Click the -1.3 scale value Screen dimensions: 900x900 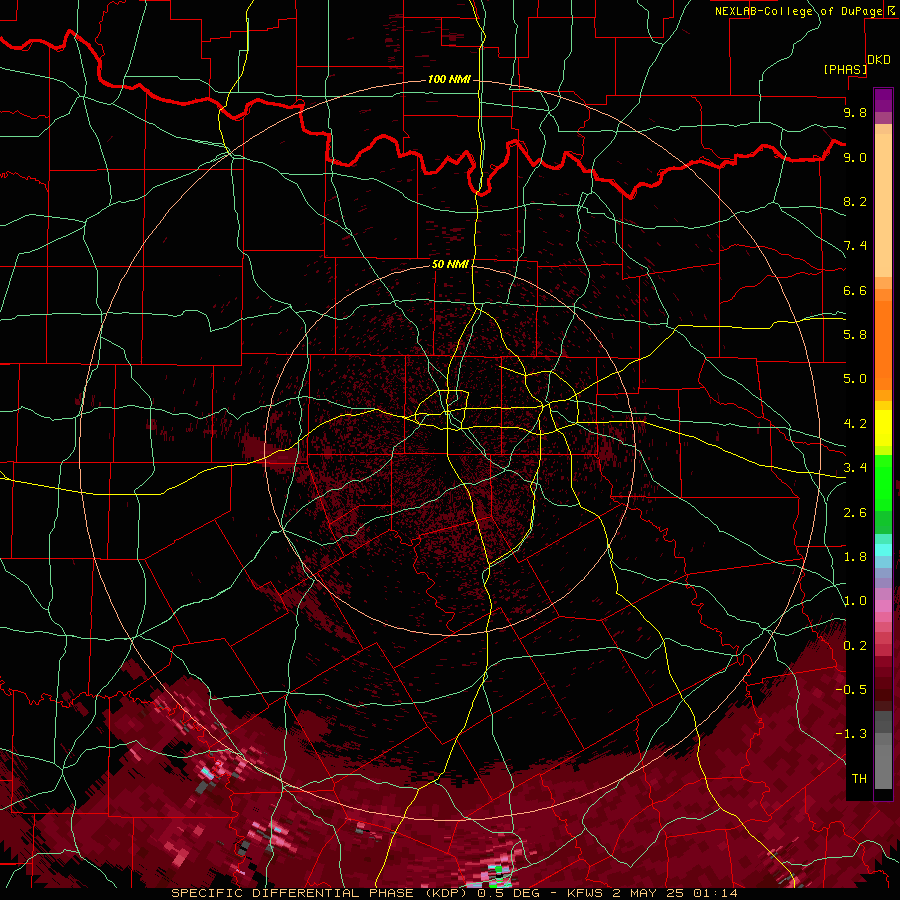click(x=851, y=734)
